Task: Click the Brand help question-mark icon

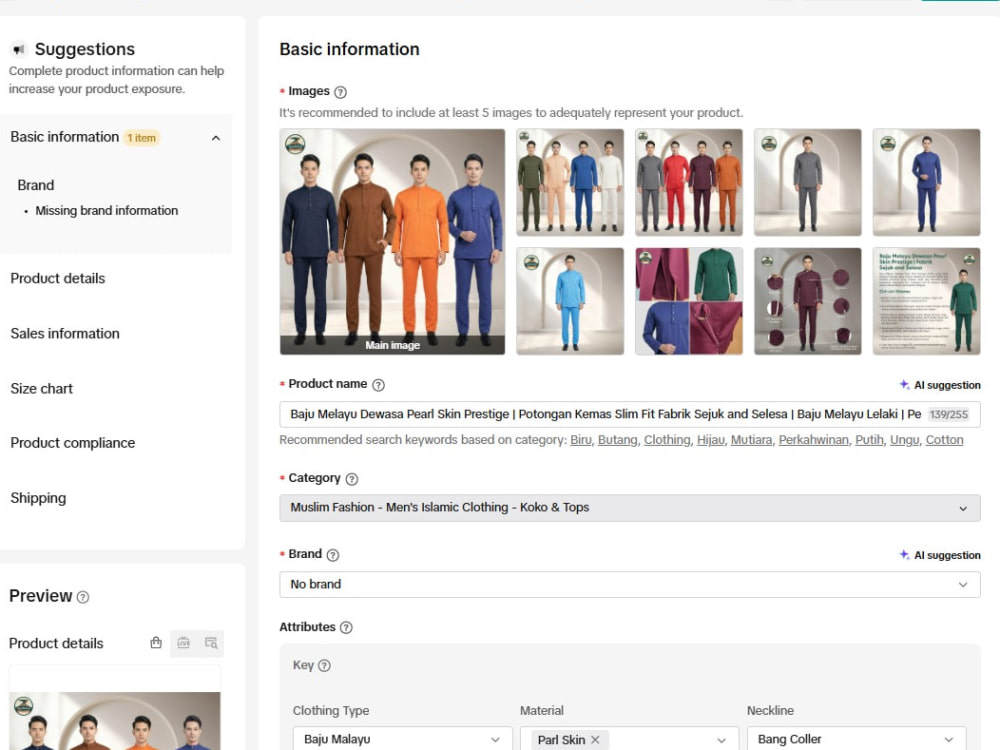Action: click(333, 555)
